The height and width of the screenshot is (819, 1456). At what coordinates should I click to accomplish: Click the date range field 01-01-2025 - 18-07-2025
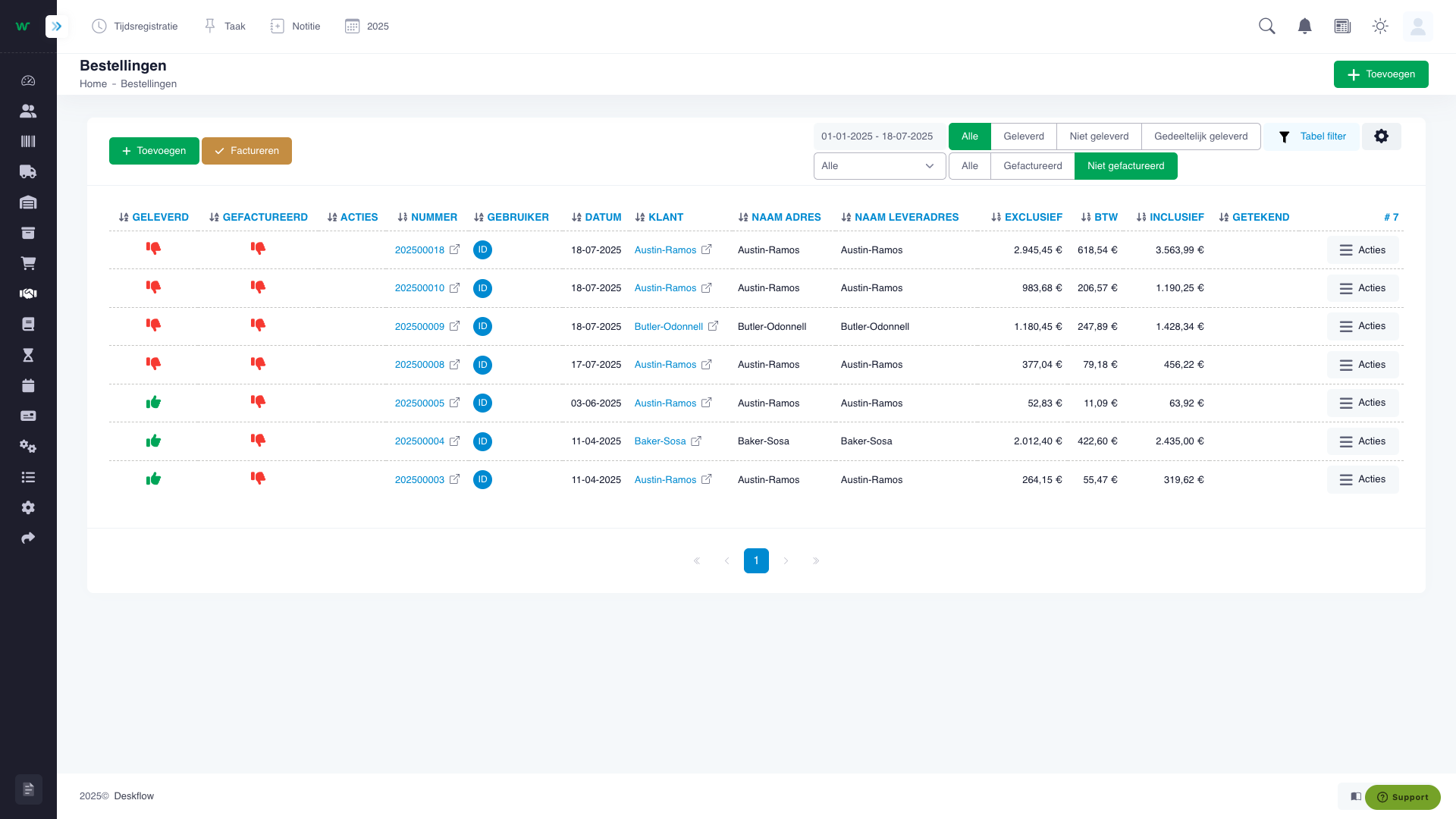click(x=877, y=136)
